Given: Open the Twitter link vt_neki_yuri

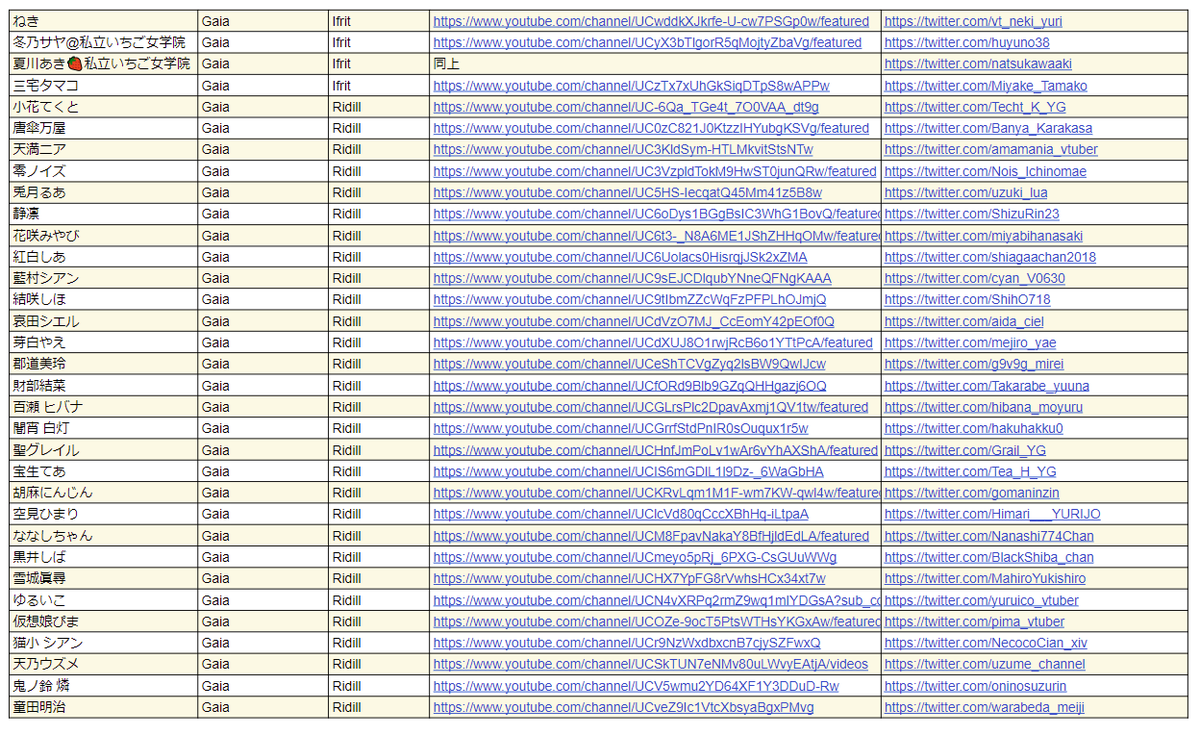Looking at the screenshot, I should 973,21.
